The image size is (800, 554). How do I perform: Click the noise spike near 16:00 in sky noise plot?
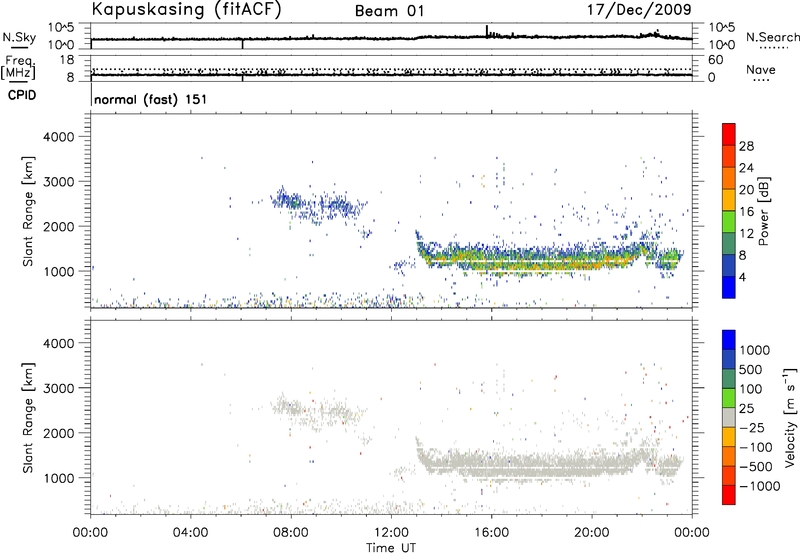487,31
